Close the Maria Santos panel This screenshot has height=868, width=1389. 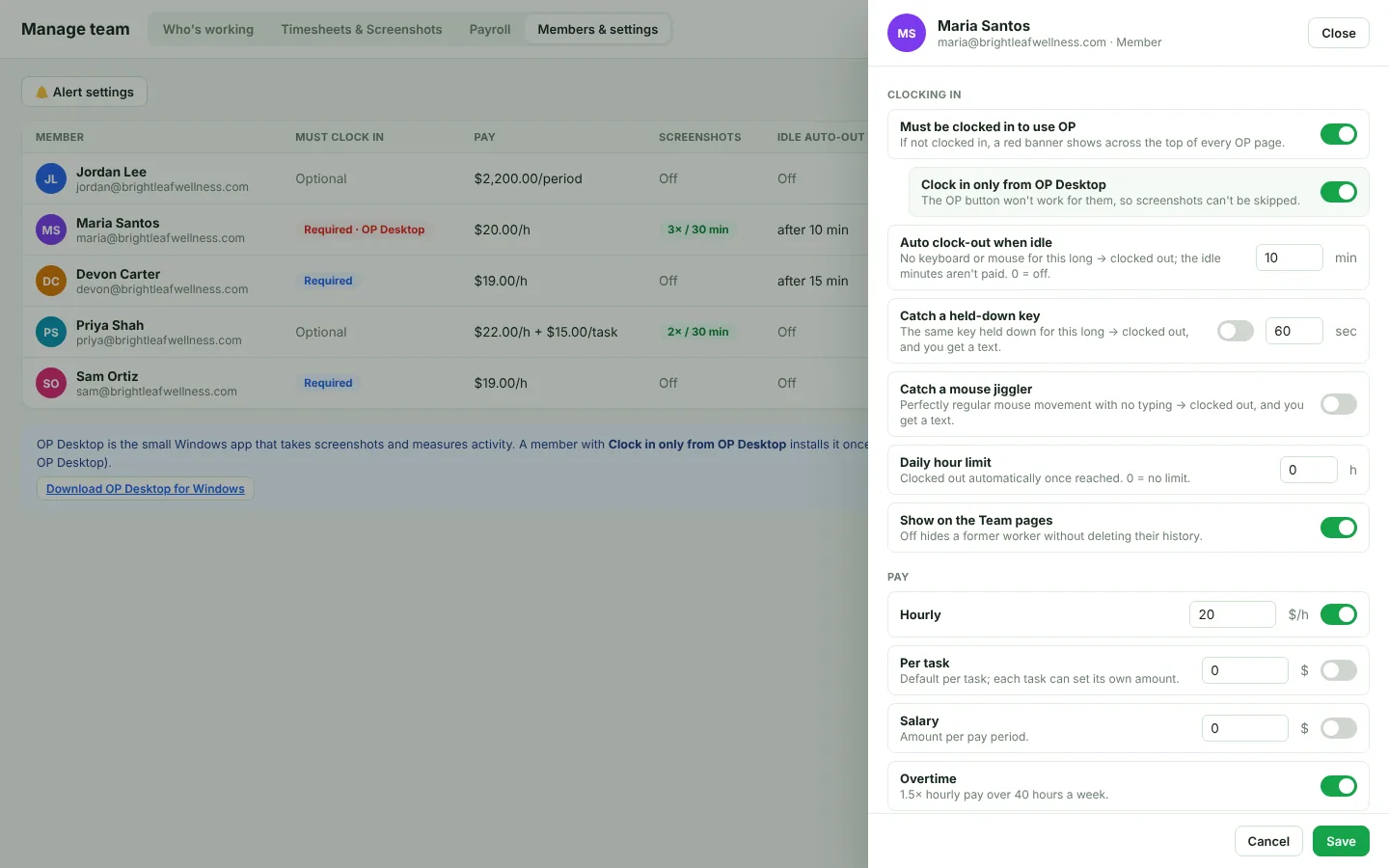(x=1339, y=33)
